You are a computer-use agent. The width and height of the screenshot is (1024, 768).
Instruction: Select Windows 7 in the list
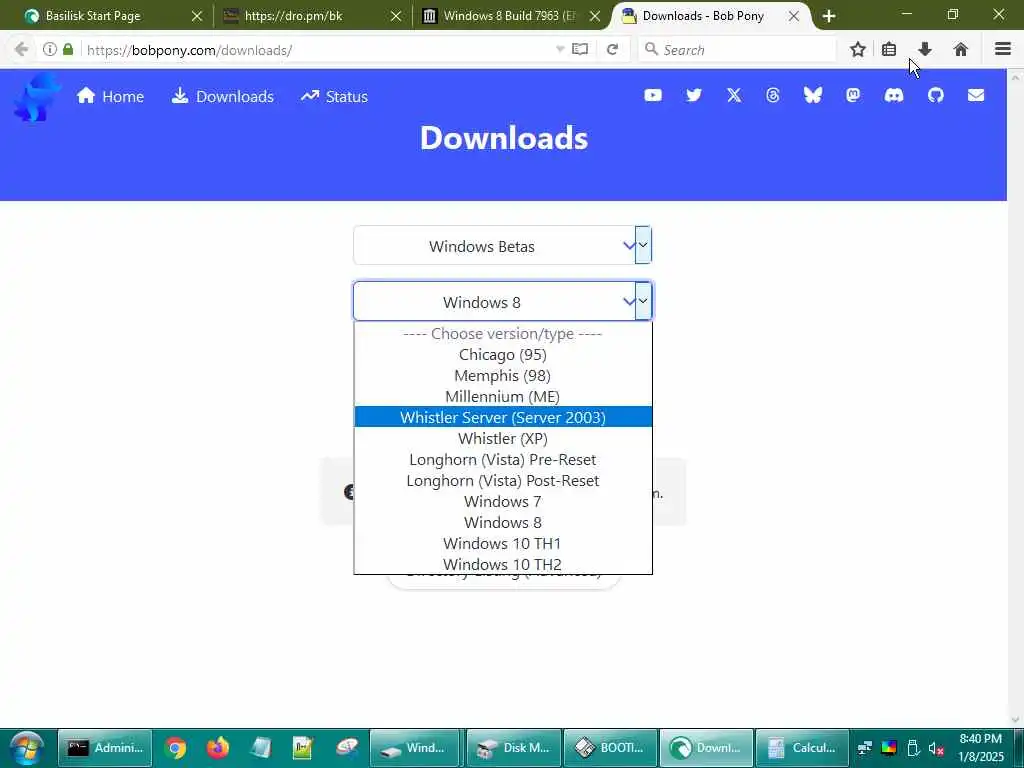(503, 501)
